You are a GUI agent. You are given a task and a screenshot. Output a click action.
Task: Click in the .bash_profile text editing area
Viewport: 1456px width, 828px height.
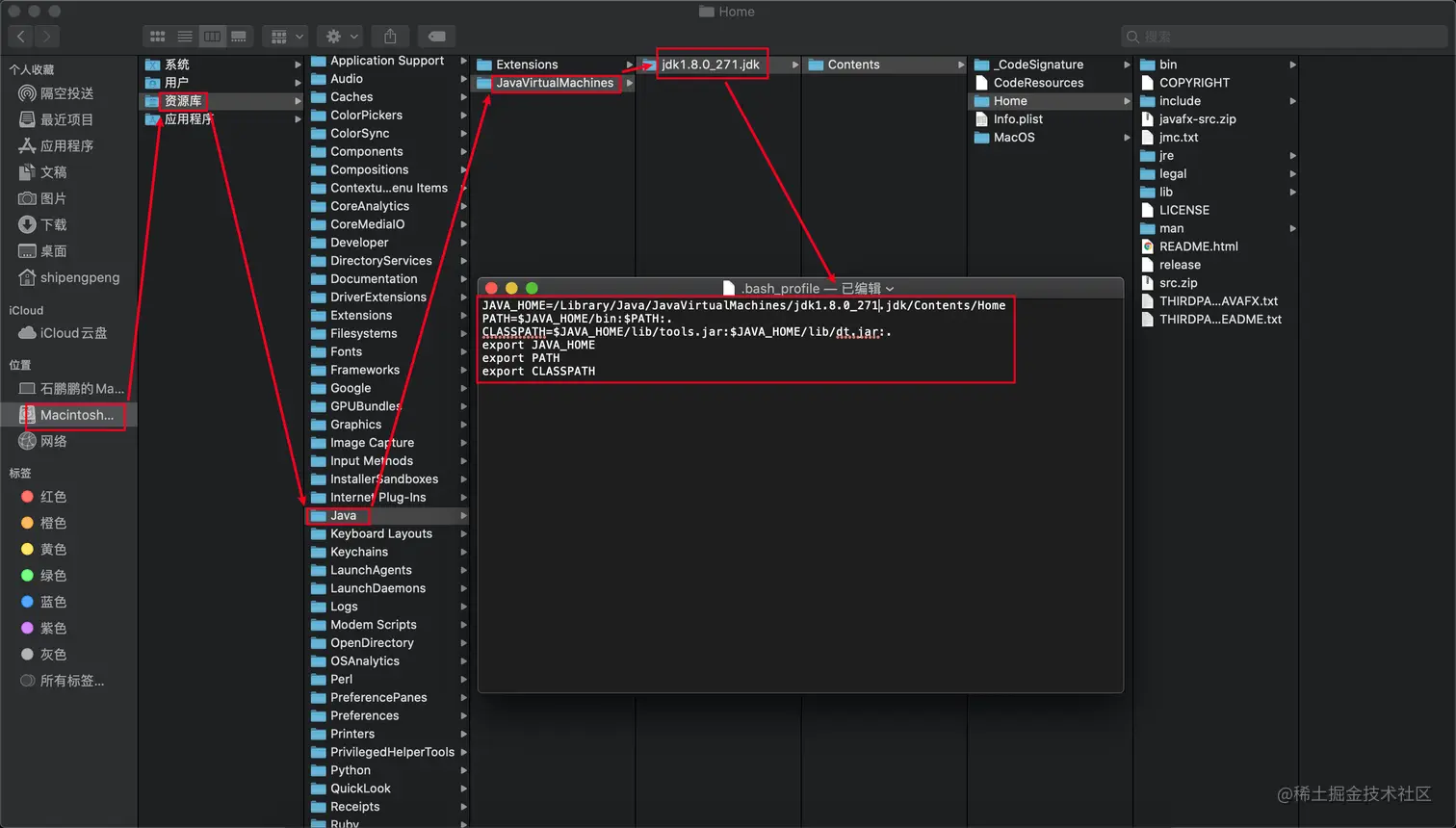pyautogui.click(x=800, y=494)
